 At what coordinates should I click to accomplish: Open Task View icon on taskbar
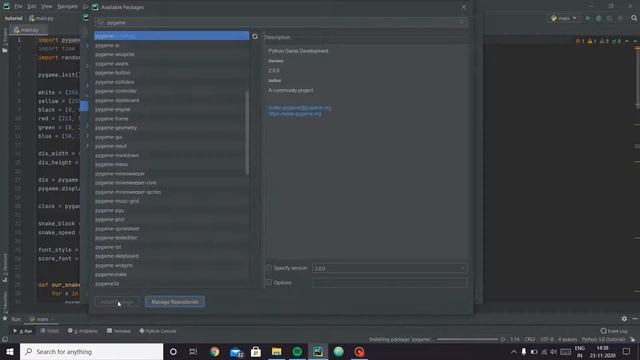point(193,351)
